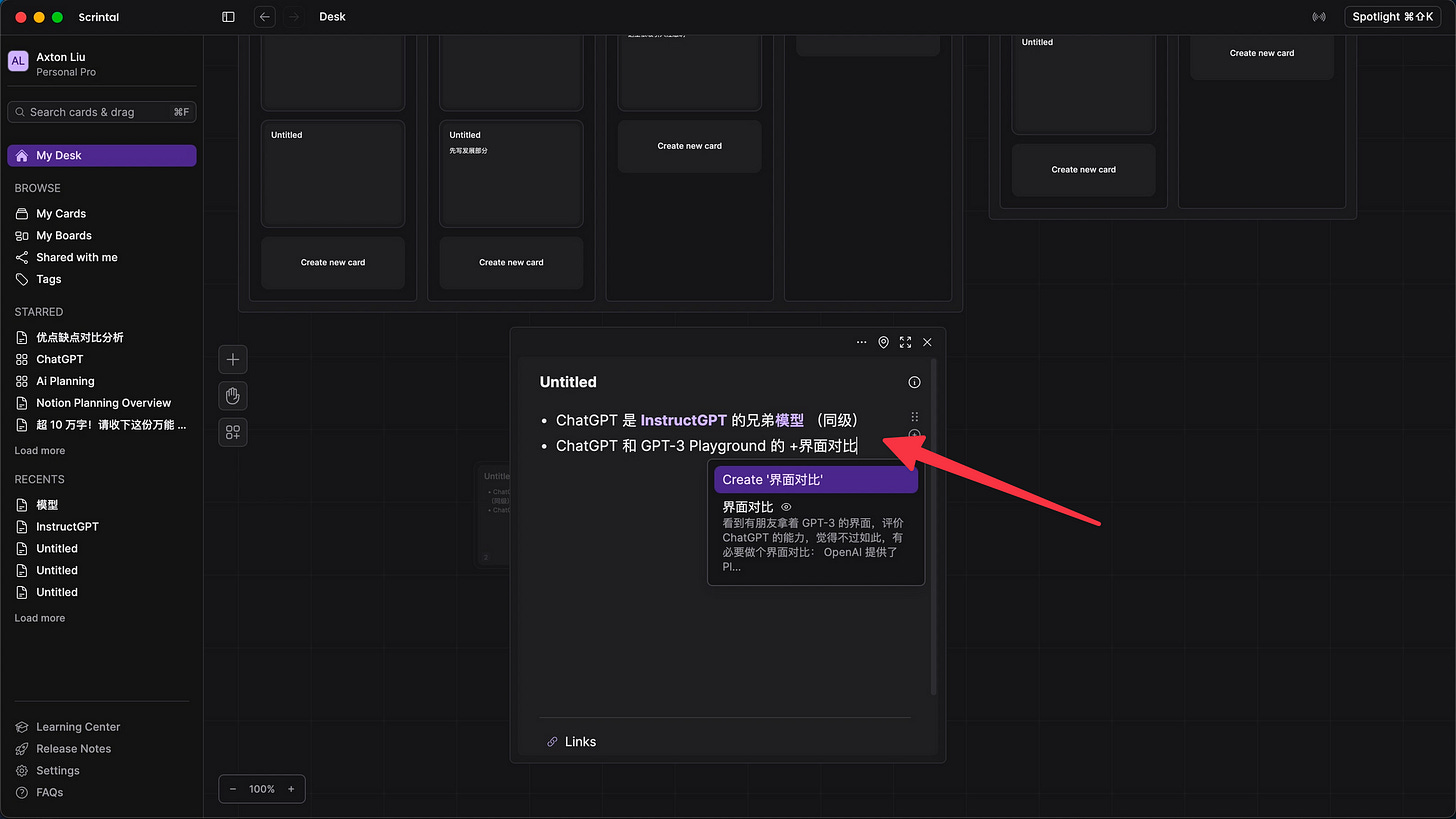Open starred card 优点缺点对比分析

80,338
